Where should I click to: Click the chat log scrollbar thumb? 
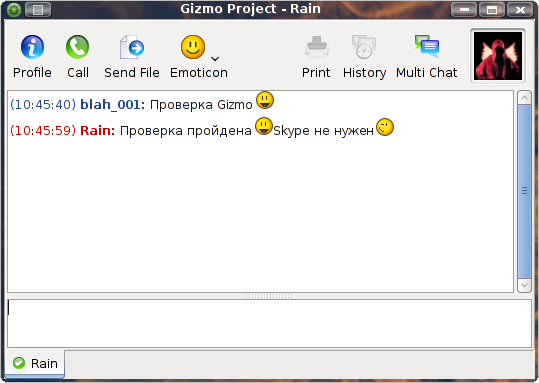coord(524,191)
